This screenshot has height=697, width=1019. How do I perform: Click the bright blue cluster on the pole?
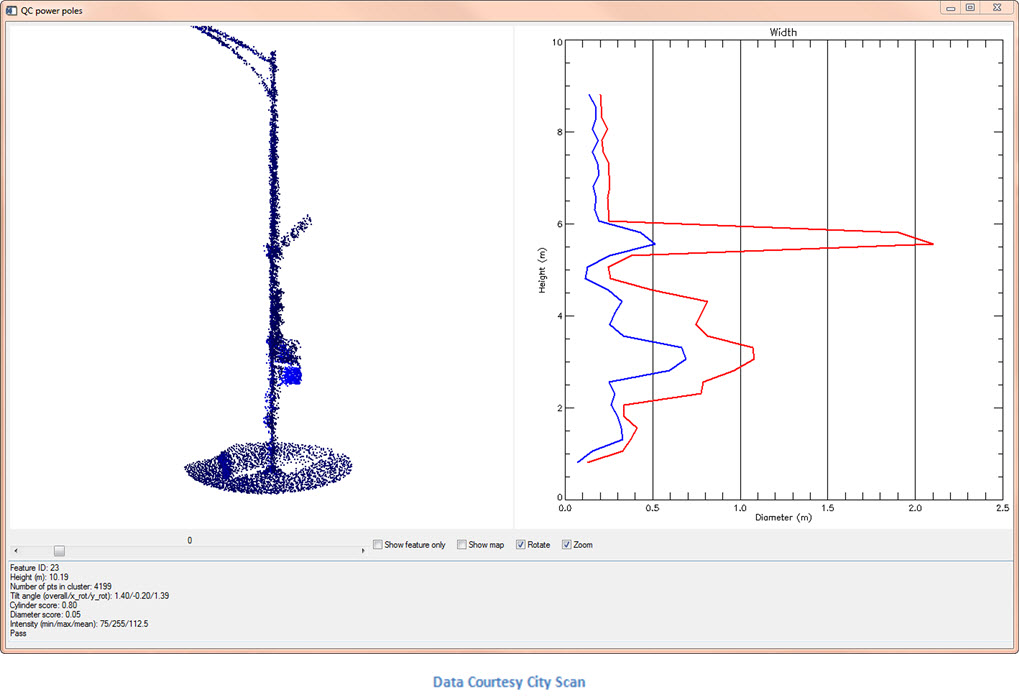[292, 375]
